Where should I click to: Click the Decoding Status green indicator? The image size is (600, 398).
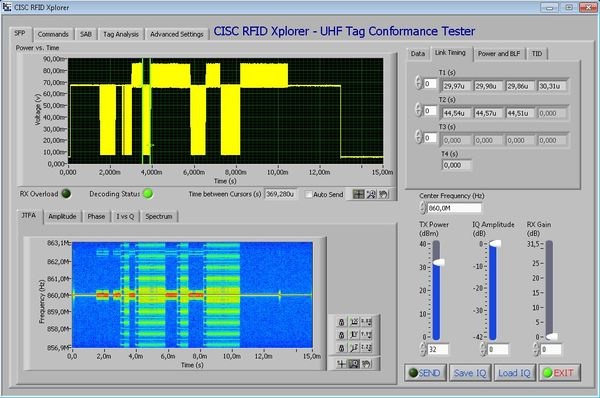coord(148,194)
